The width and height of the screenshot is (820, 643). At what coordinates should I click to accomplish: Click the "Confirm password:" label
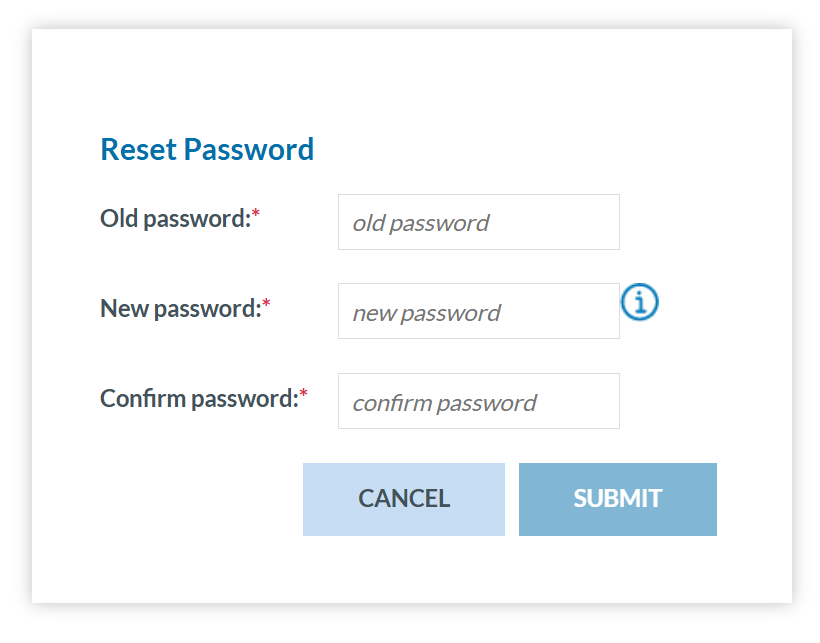pyautogui.click(x=199, y=398)
